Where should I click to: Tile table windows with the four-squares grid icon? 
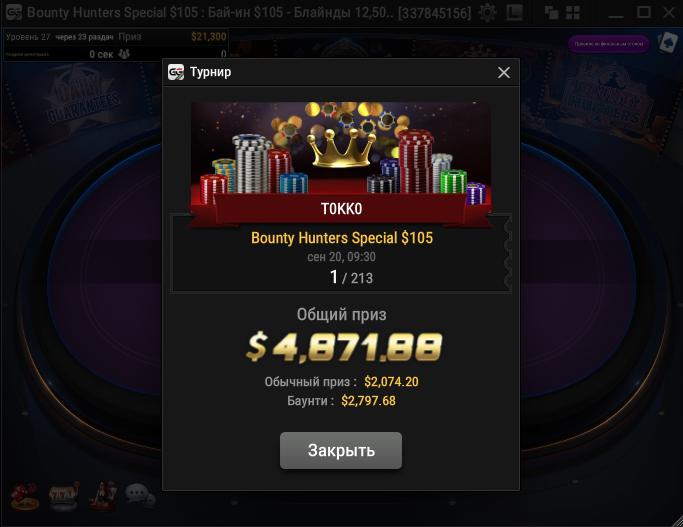pos(573,13)
